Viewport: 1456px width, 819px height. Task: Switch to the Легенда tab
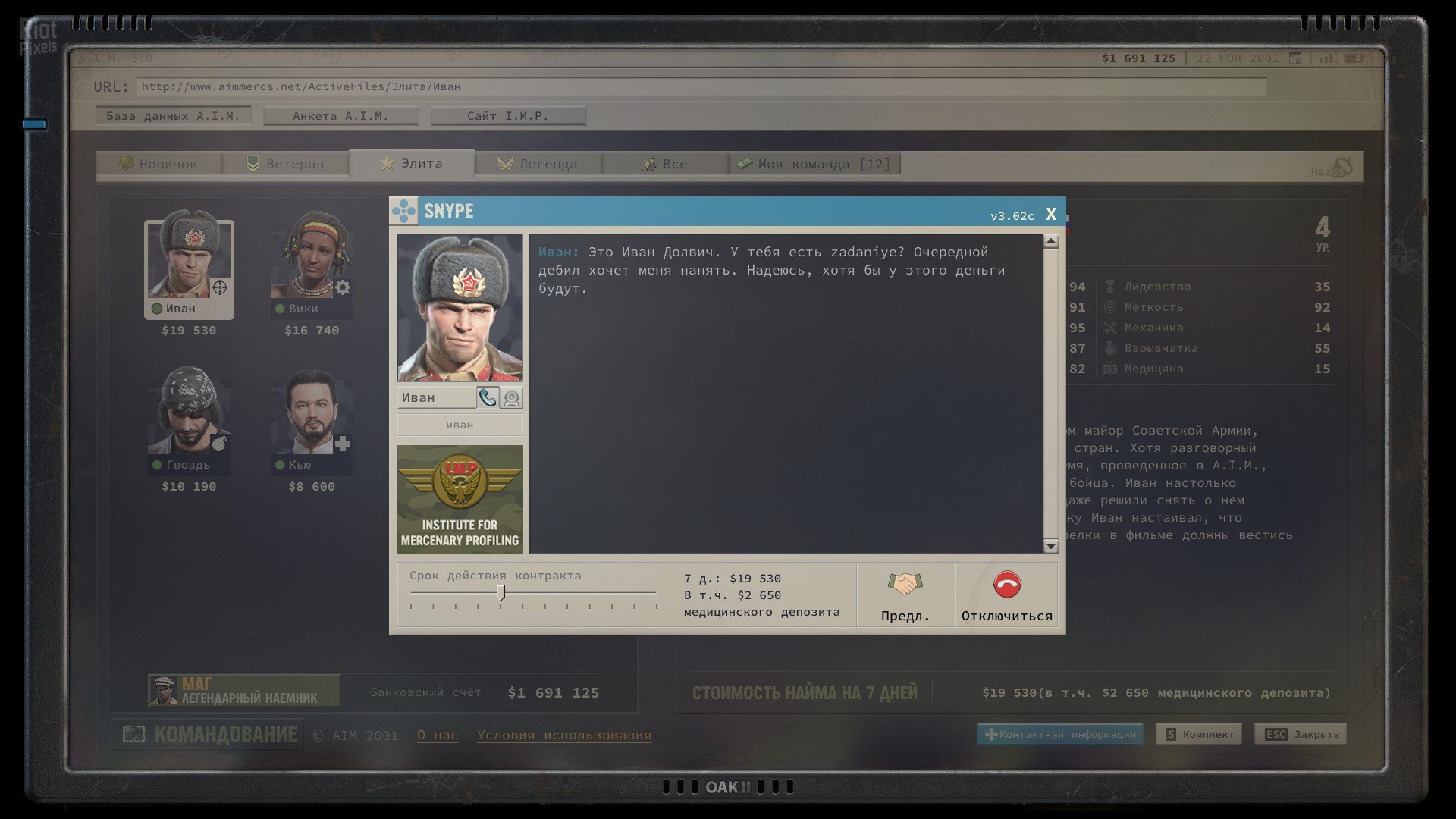(x=538, y=163)
